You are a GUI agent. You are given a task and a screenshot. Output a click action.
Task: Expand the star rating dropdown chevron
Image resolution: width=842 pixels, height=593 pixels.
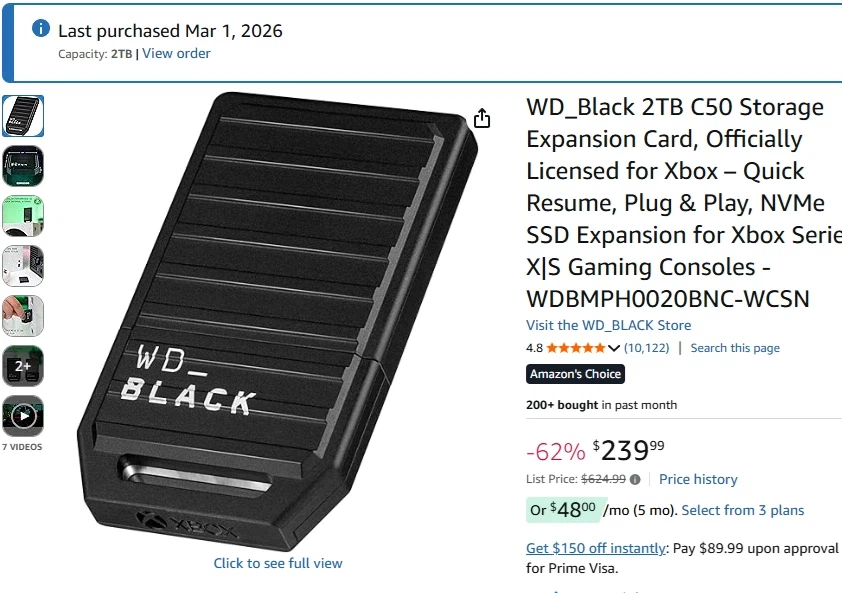click(614, 348)
